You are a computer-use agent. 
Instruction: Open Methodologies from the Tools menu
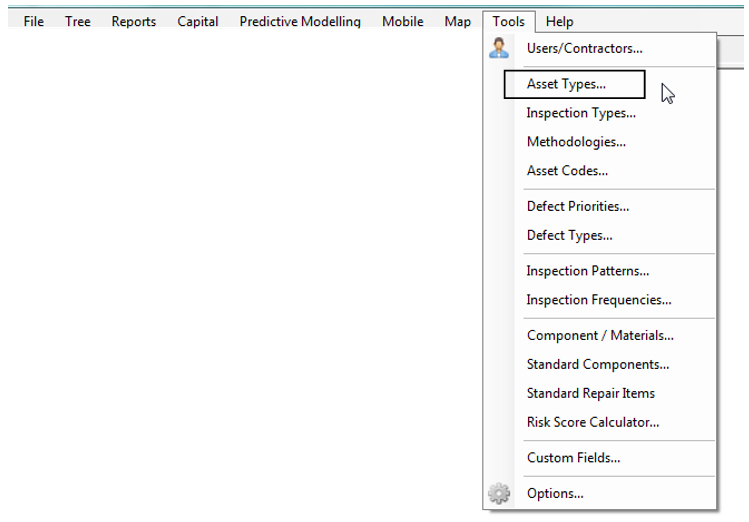point(576,142)
